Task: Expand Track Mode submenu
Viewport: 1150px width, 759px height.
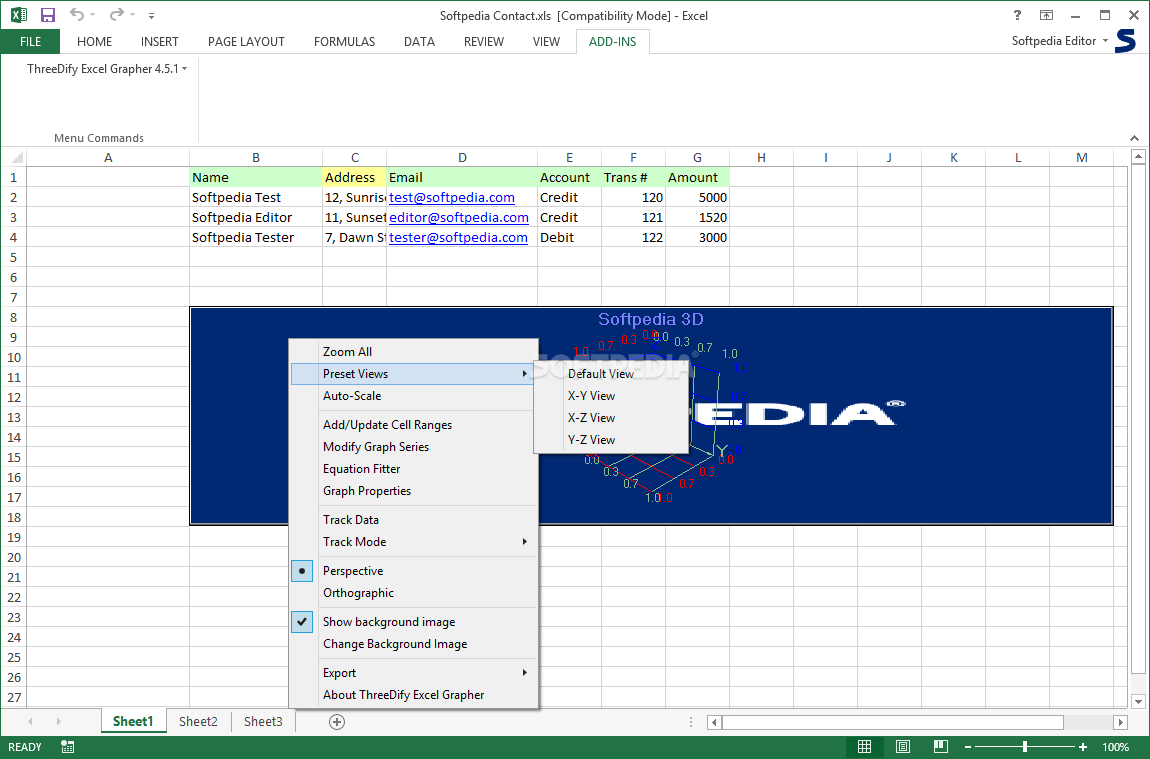Action: (x=414, y=542)
